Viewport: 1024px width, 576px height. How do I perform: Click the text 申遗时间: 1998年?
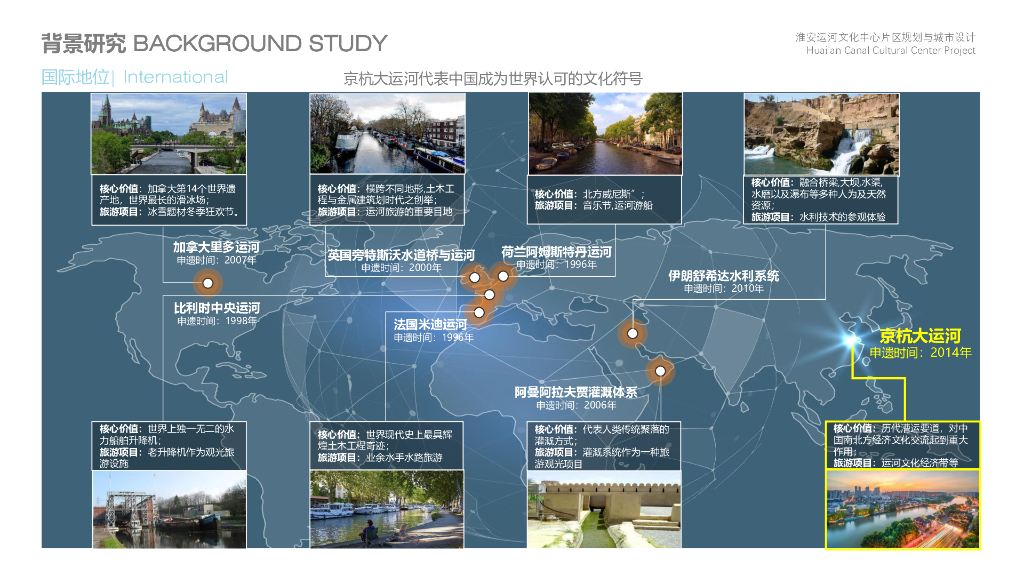[x=217, y=321]
